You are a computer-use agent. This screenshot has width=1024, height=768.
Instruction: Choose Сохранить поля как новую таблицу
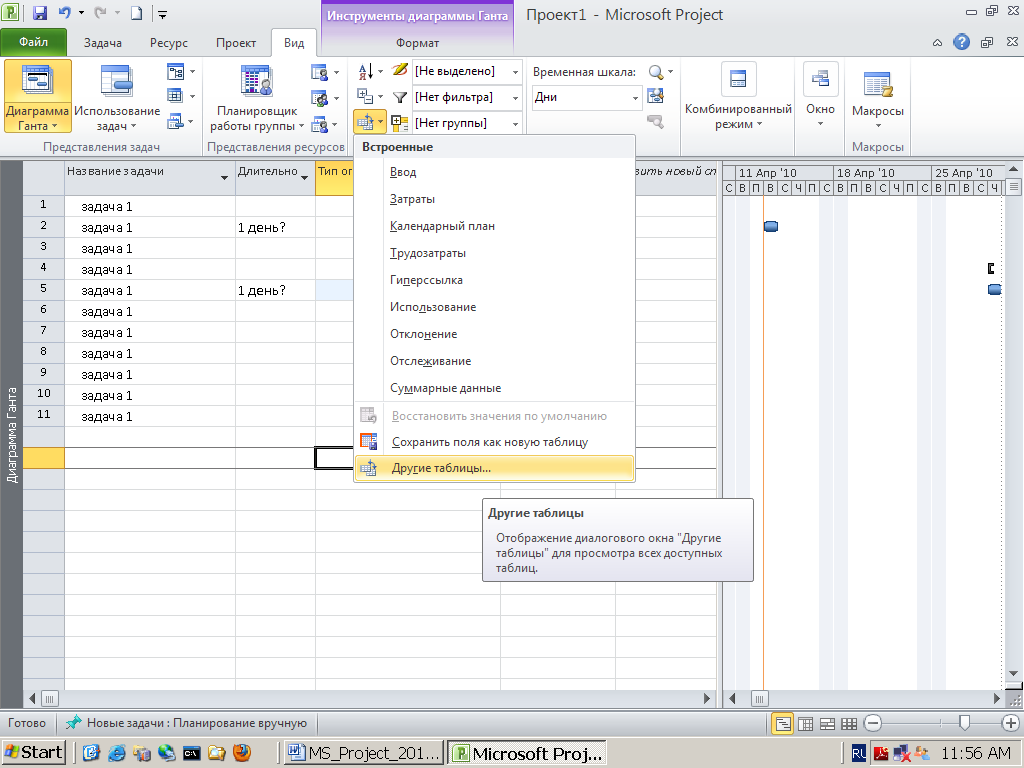tap(494, 442)
